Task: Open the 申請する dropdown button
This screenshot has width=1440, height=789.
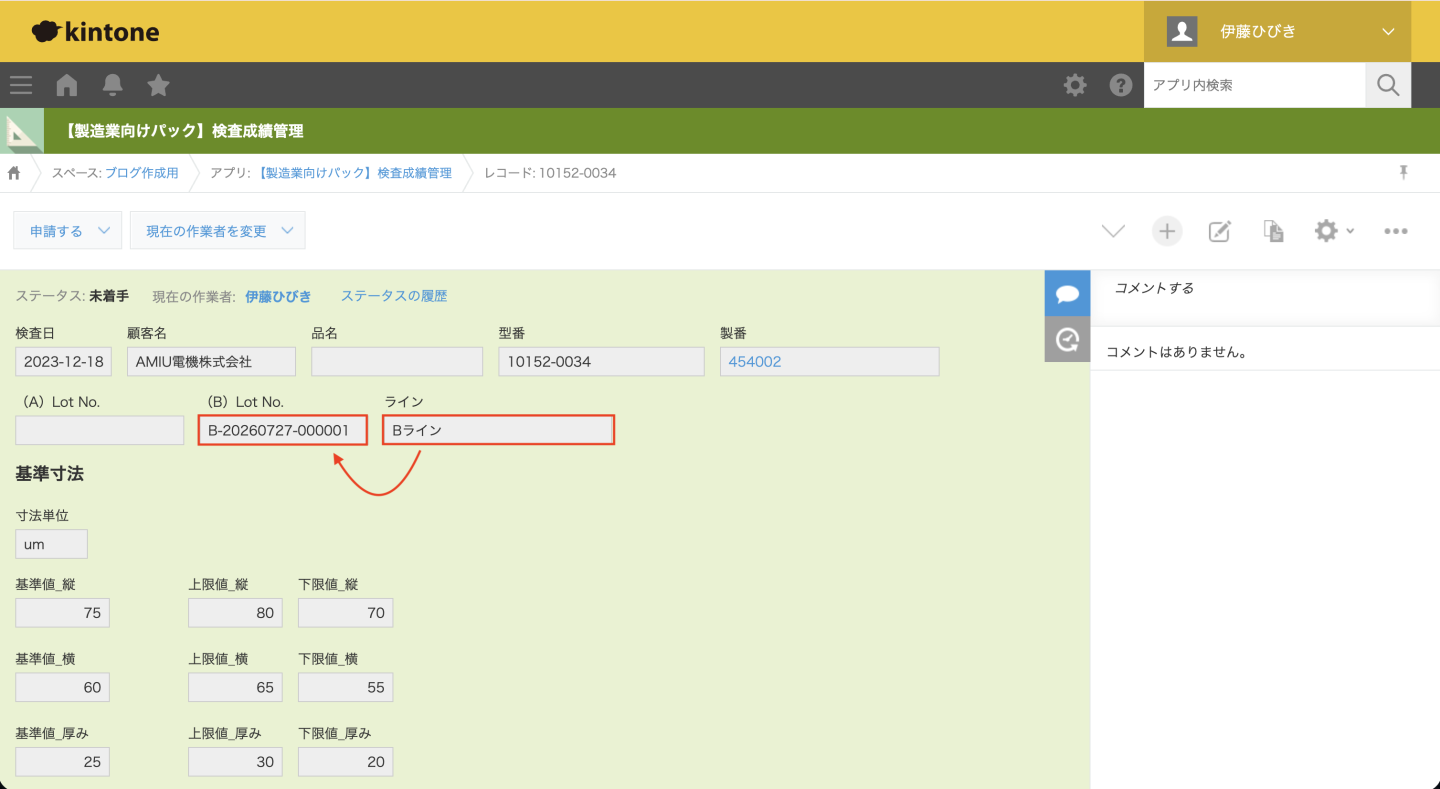Action: point(68,231)
